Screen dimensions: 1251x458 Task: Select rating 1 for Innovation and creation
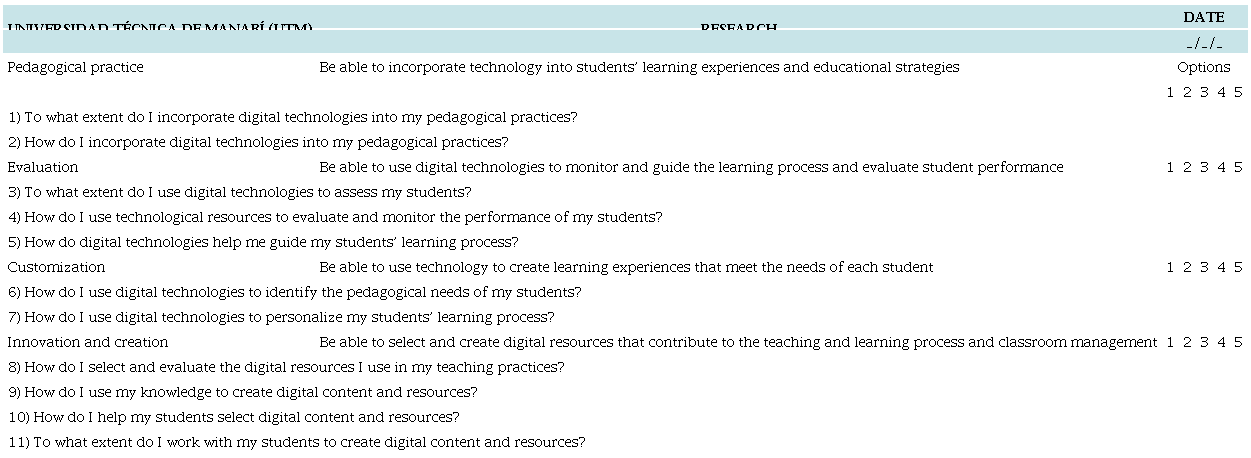[x=1170, y=343]
